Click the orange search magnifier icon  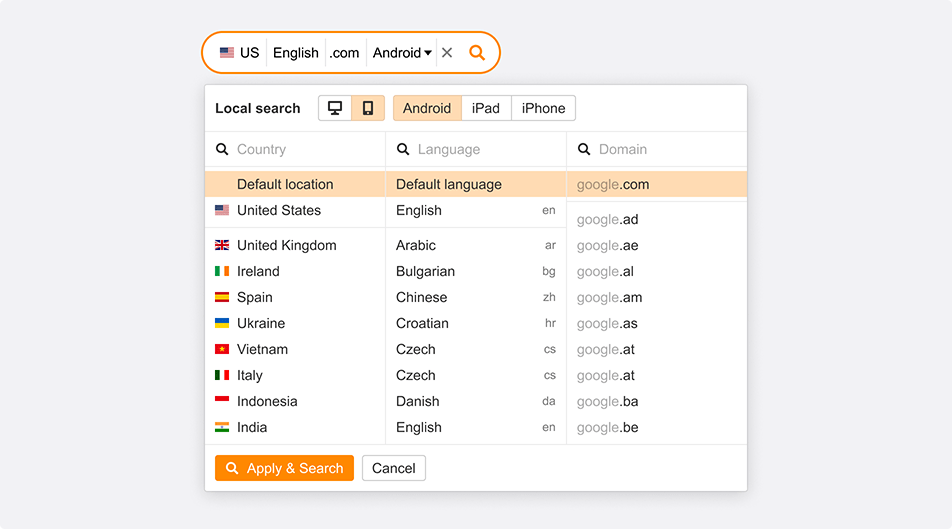(x=477, y=53)
